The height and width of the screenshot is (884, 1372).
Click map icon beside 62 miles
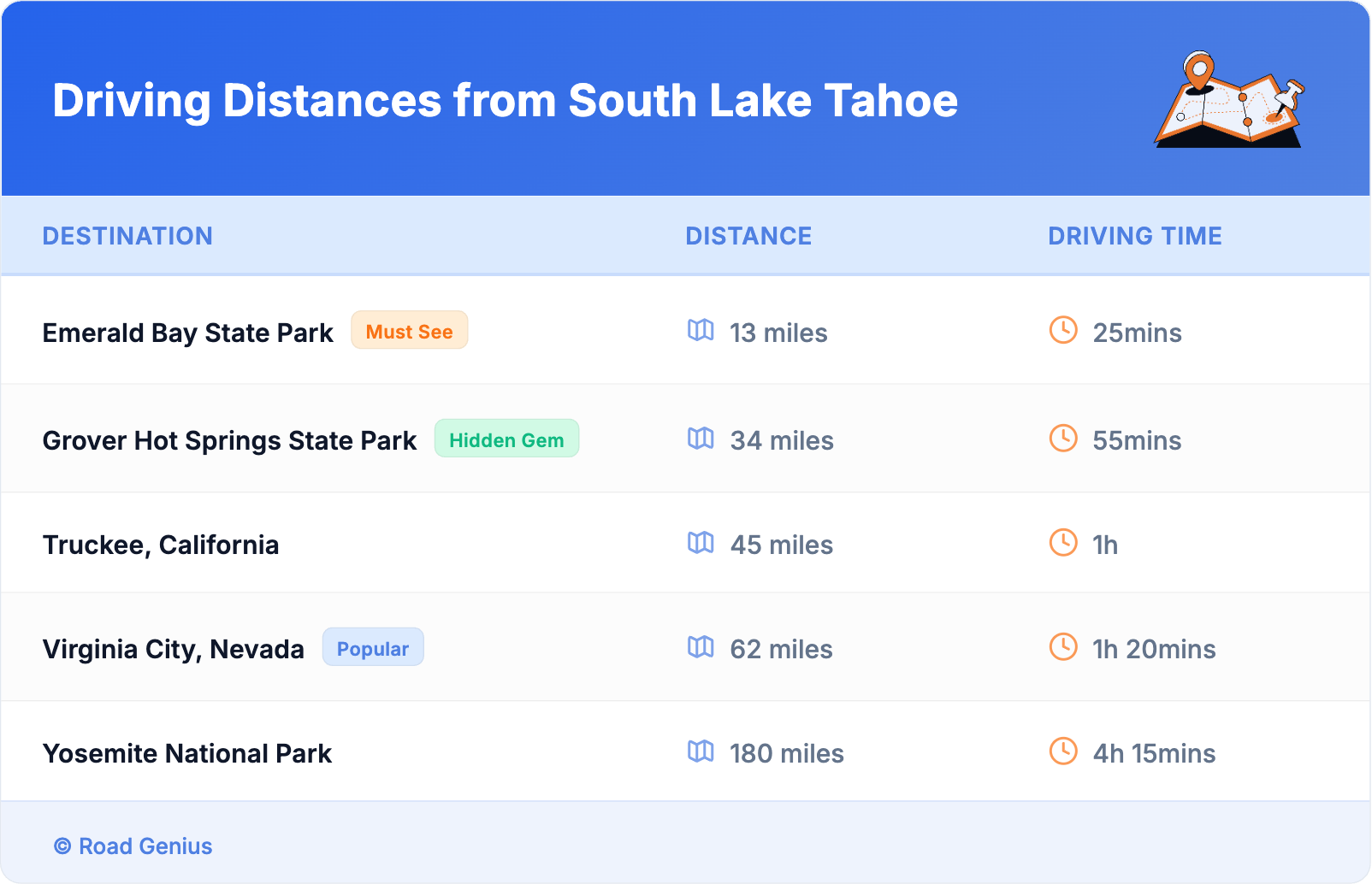pyautogui.click(x=701, y=647)
